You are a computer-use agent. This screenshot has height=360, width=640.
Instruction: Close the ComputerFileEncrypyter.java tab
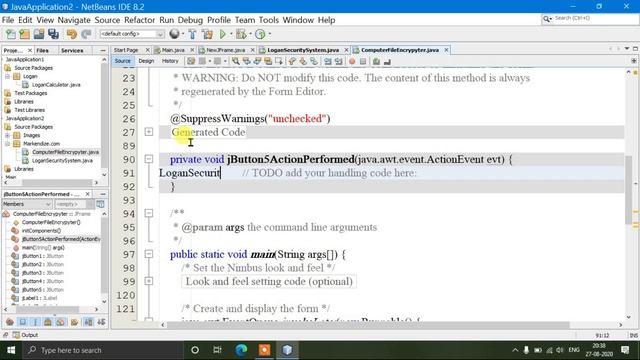[446, 50]
